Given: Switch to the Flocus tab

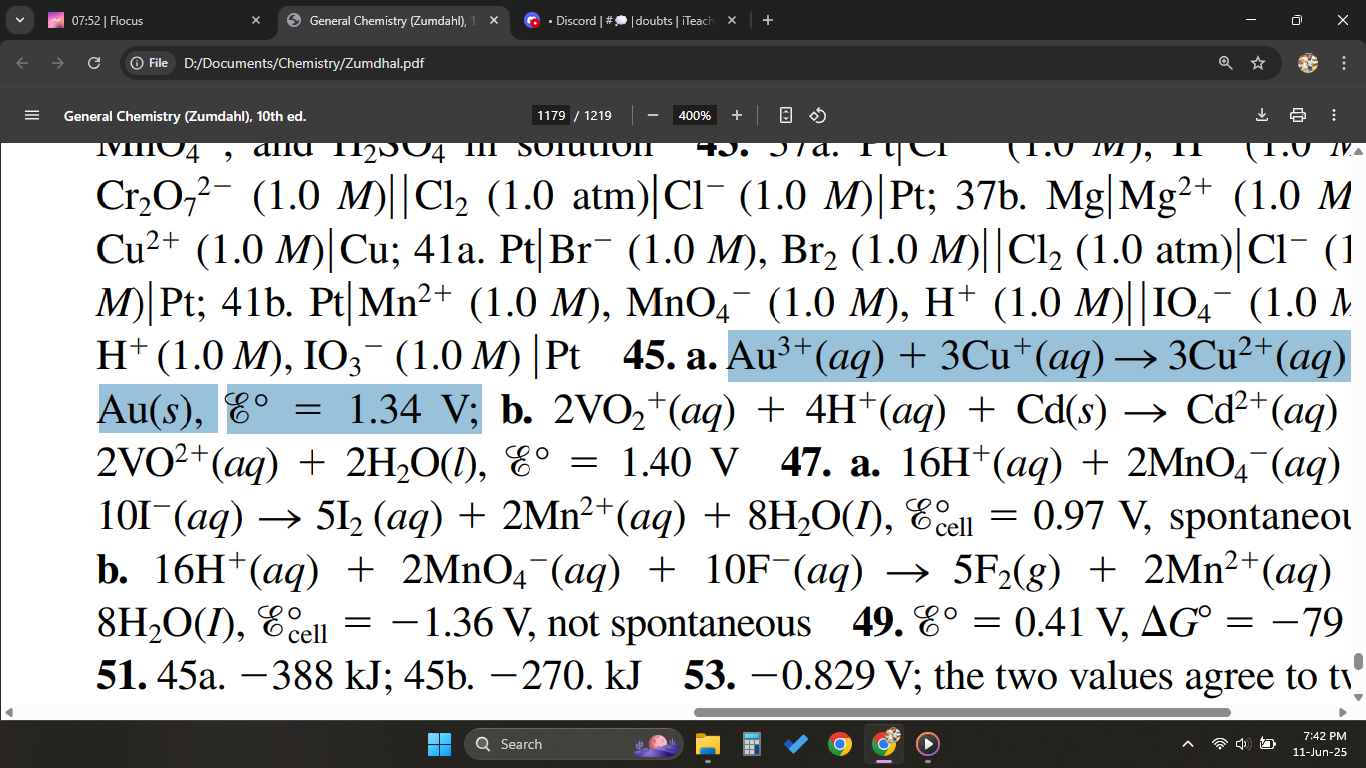Looking at the screenshot, I should 155,20.
